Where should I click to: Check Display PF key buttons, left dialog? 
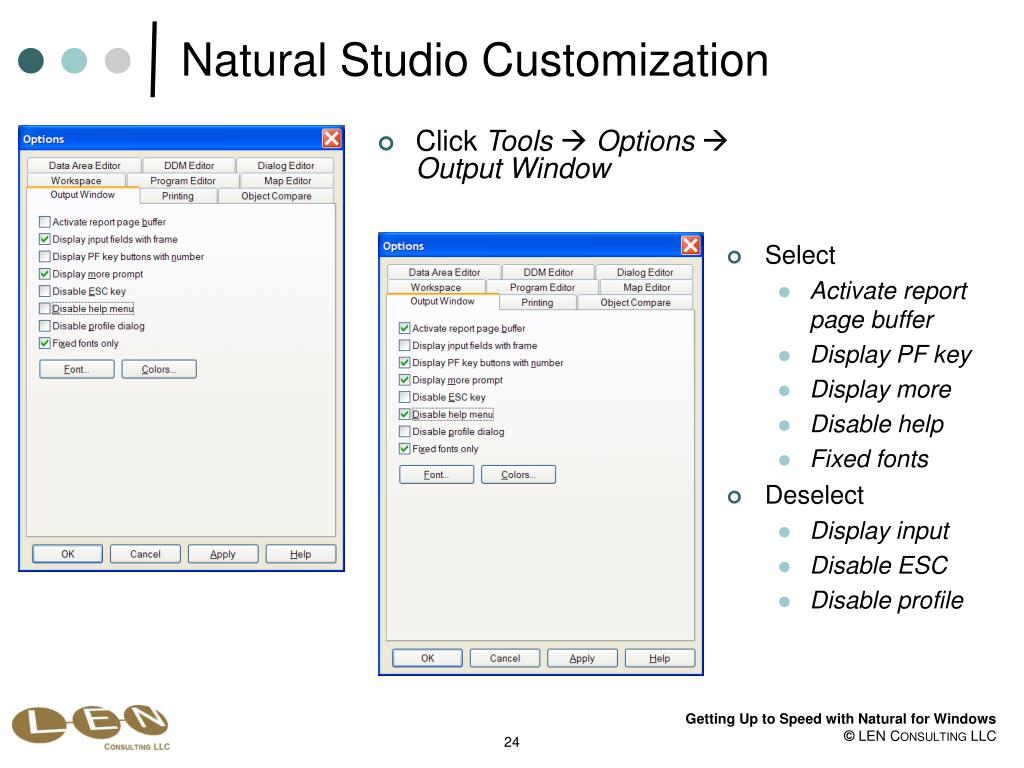44,257
